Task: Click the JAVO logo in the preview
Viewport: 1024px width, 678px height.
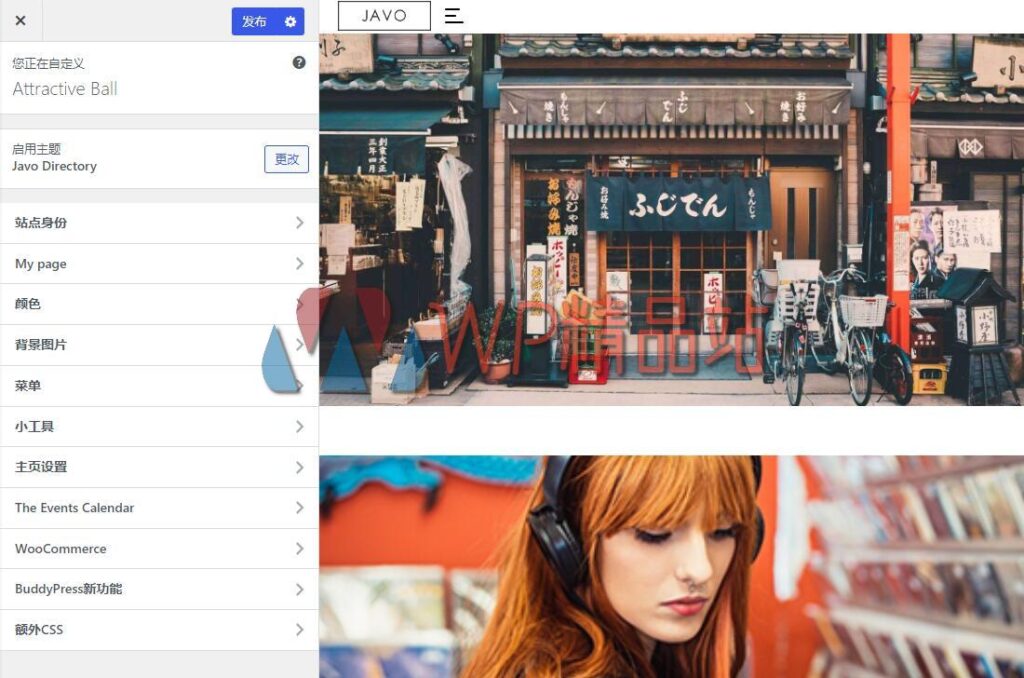Action: (x=382, y=15)
